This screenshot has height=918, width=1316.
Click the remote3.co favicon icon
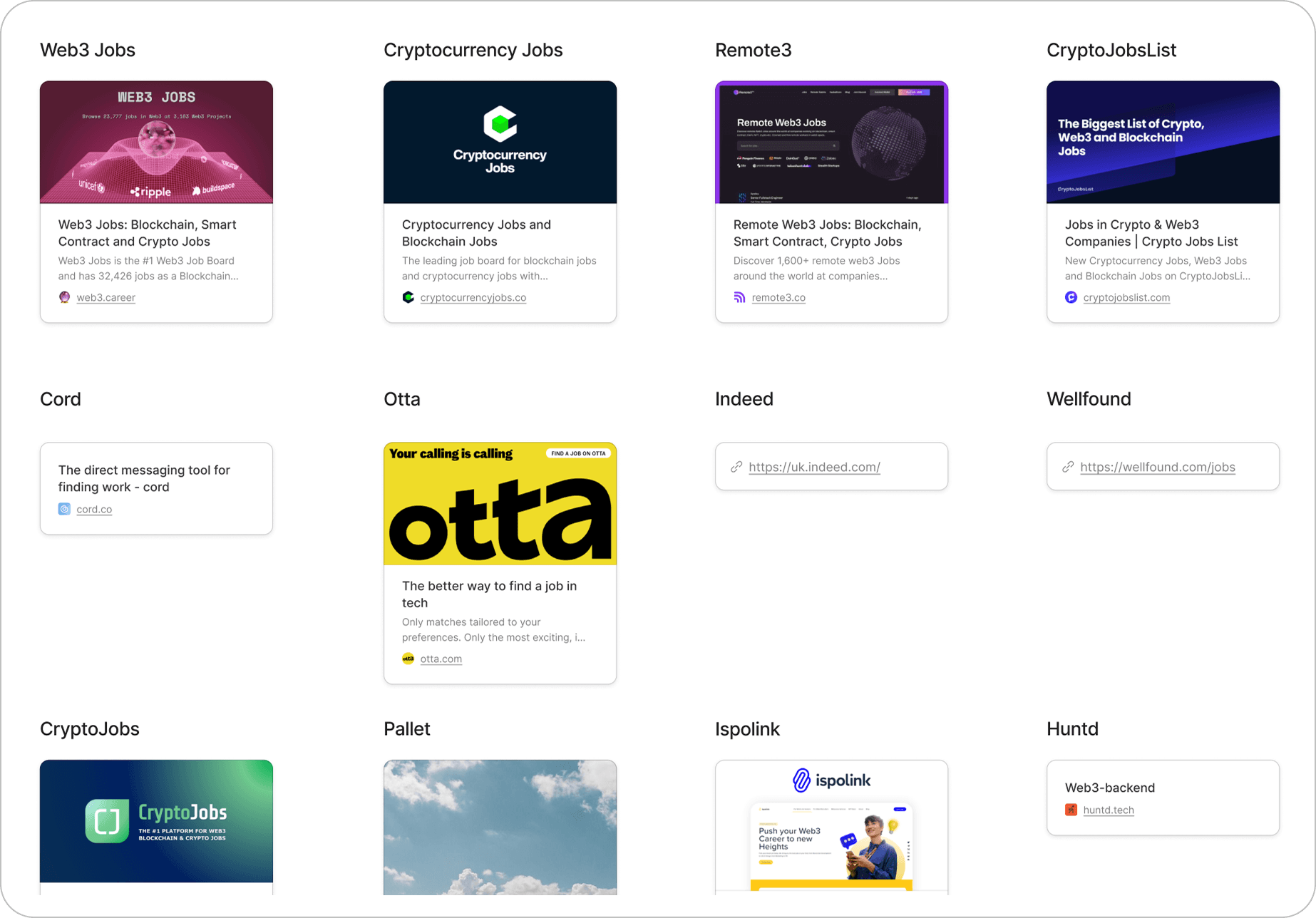pyautogui.click(x=739, y=297)
